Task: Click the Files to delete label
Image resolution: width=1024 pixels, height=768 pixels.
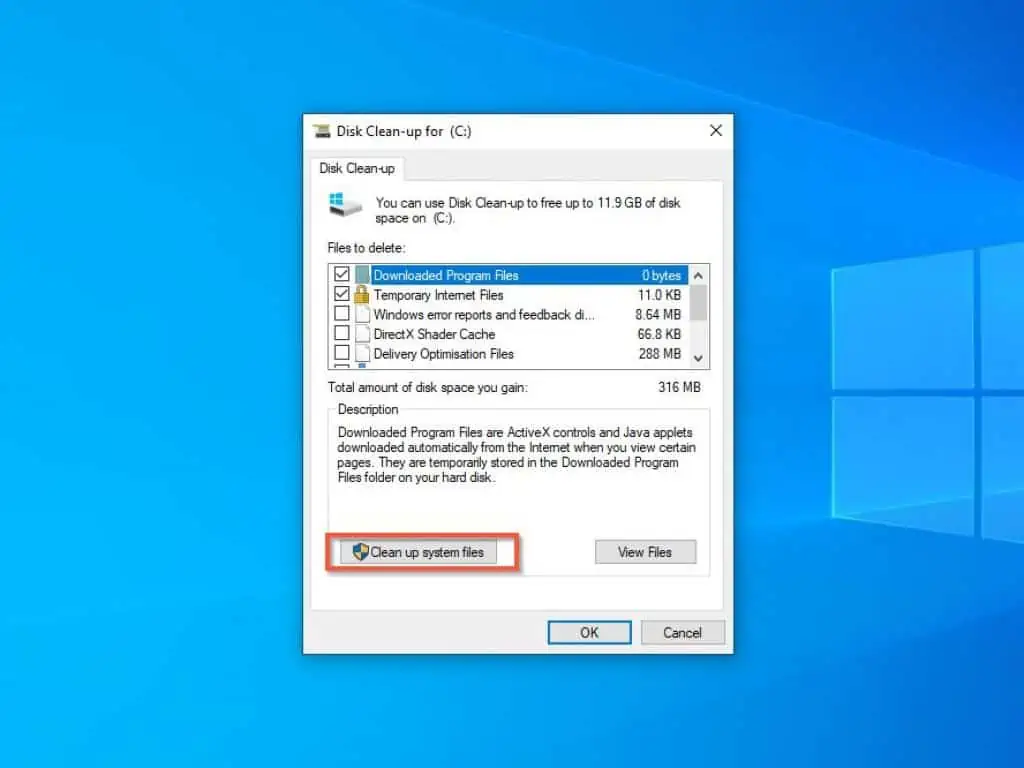Action: pyautogui.click(x=366, y=248)
